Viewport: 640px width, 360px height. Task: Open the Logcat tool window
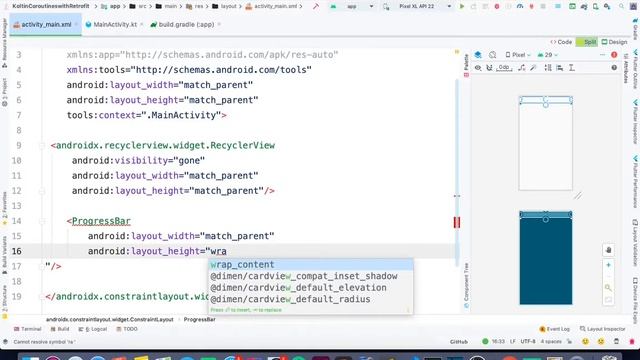point(93,329)
